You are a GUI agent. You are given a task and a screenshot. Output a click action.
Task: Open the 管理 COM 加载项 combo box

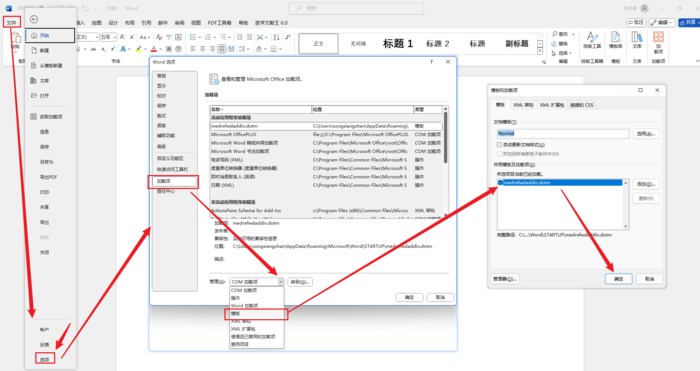click(257, 282)
